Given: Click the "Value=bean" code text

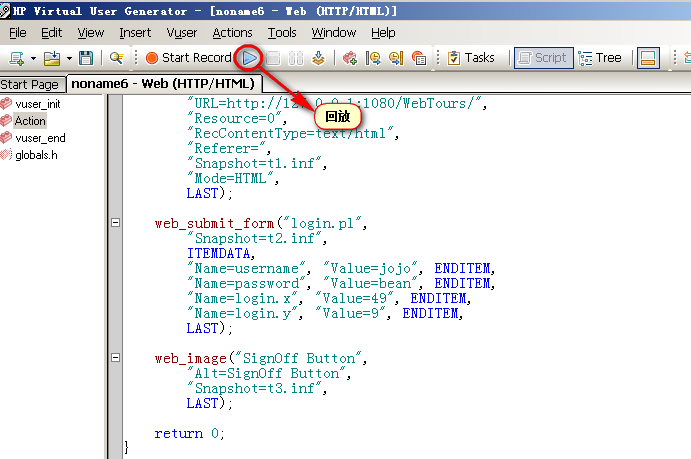Looking at the screenshot, I should click(x=370, y=283).
